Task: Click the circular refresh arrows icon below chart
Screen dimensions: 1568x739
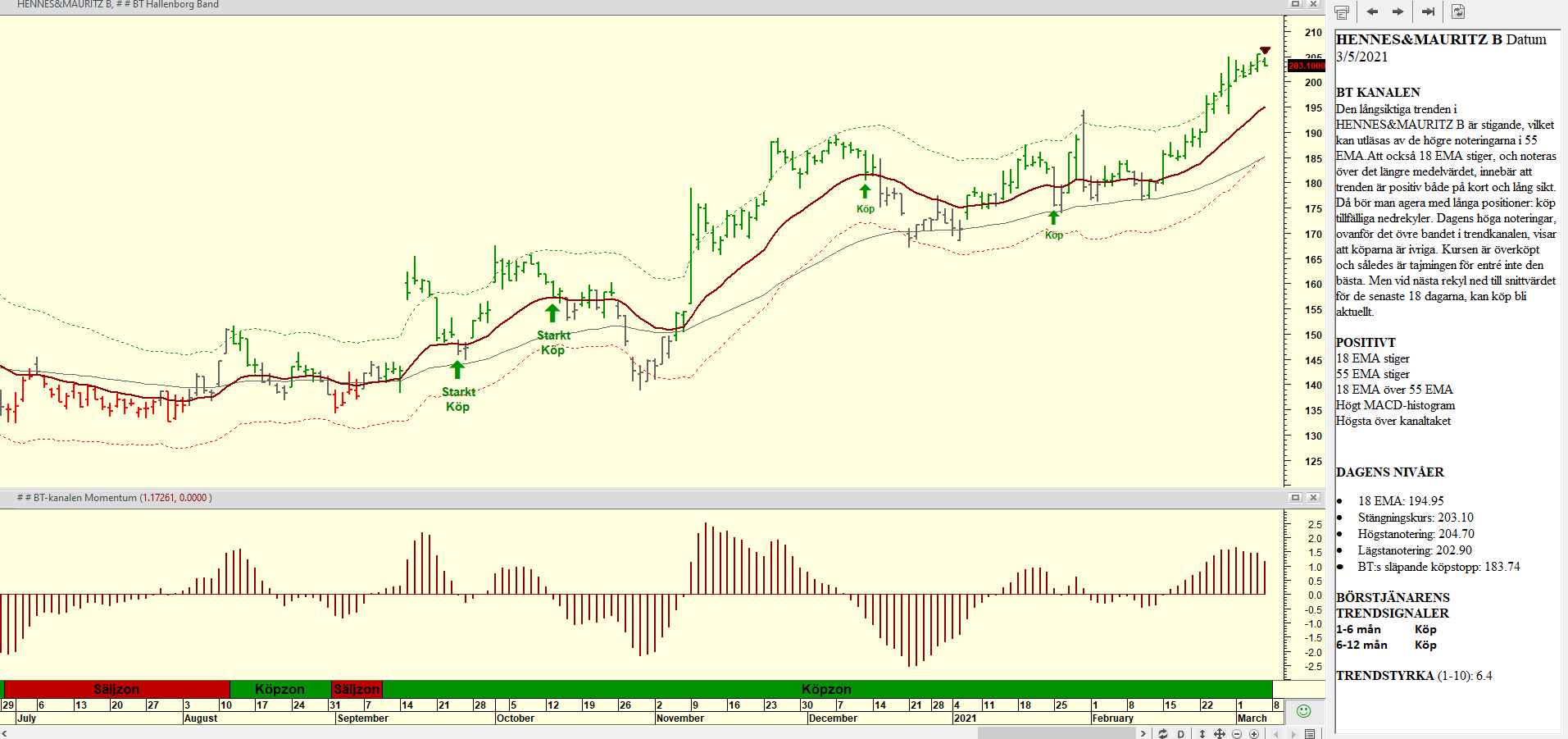Action: (x=1162, y=733)
